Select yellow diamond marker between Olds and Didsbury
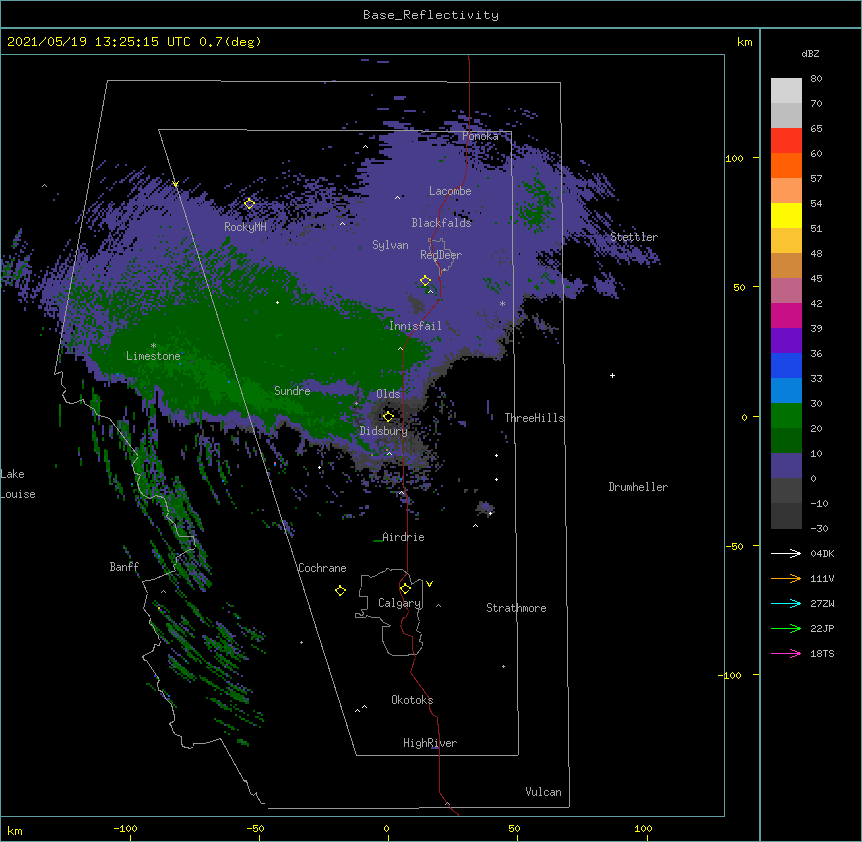 pyautogui.click(x=388, y=416)
